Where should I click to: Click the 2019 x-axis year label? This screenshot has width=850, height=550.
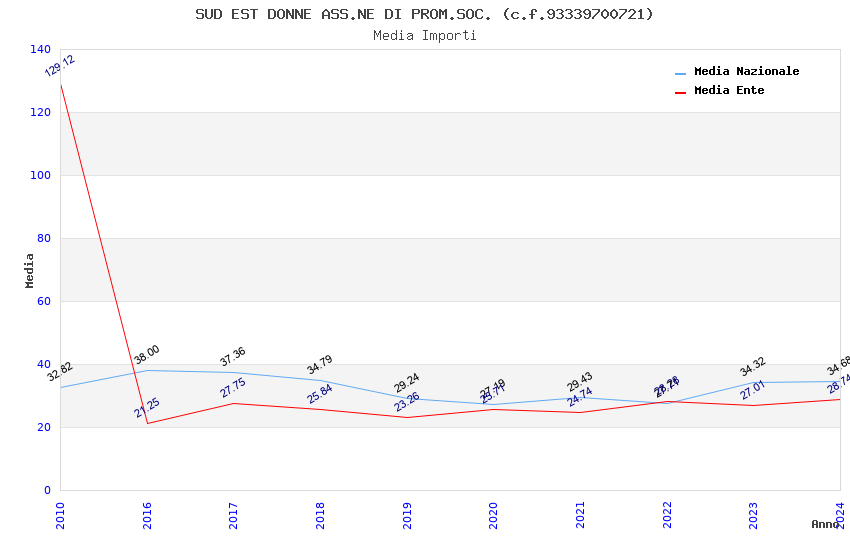407,515
